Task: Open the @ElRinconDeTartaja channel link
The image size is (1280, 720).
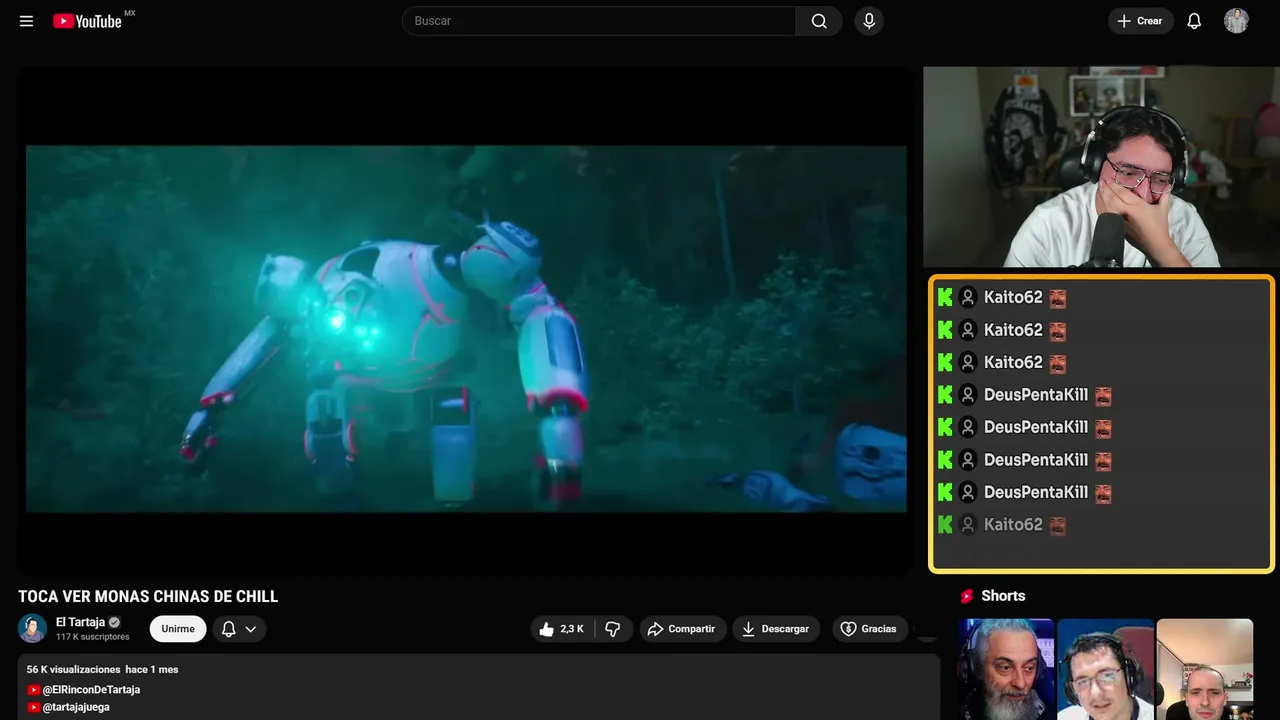Action: tap(91, 690)
